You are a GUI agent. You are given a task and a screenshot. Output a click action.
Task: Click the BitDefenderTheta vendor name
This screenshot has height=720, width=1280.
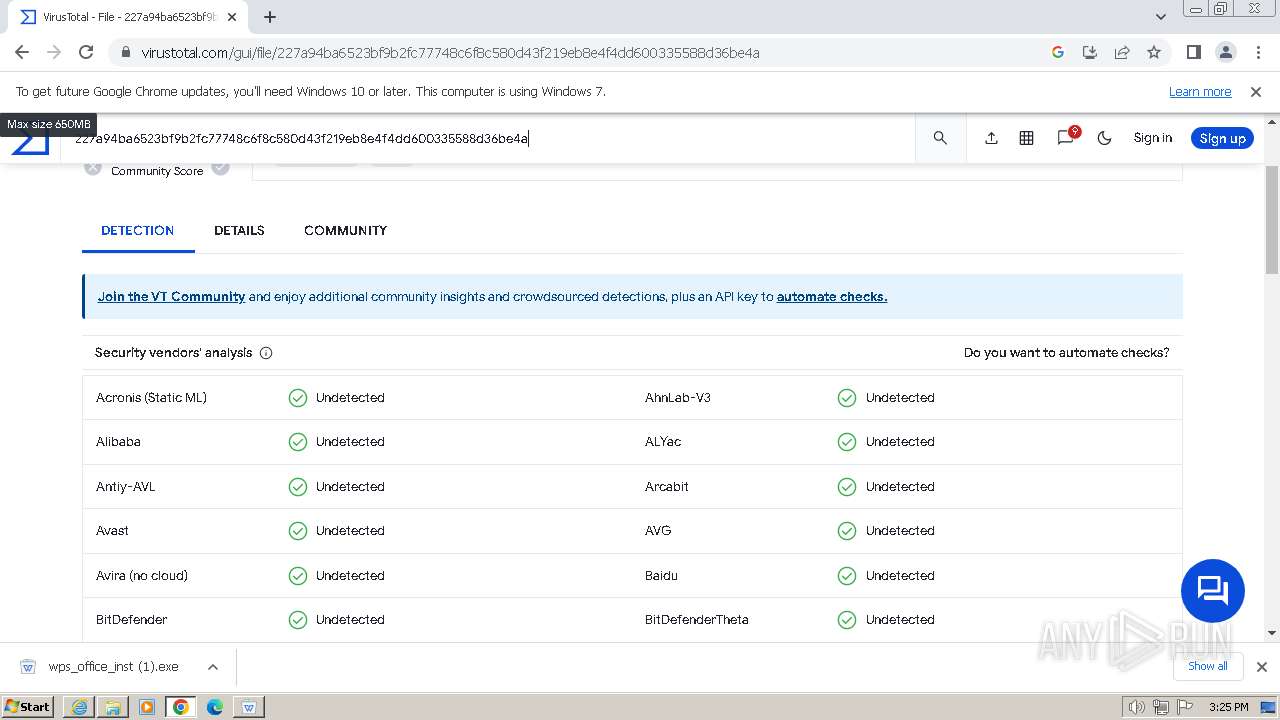click(697, 620)
